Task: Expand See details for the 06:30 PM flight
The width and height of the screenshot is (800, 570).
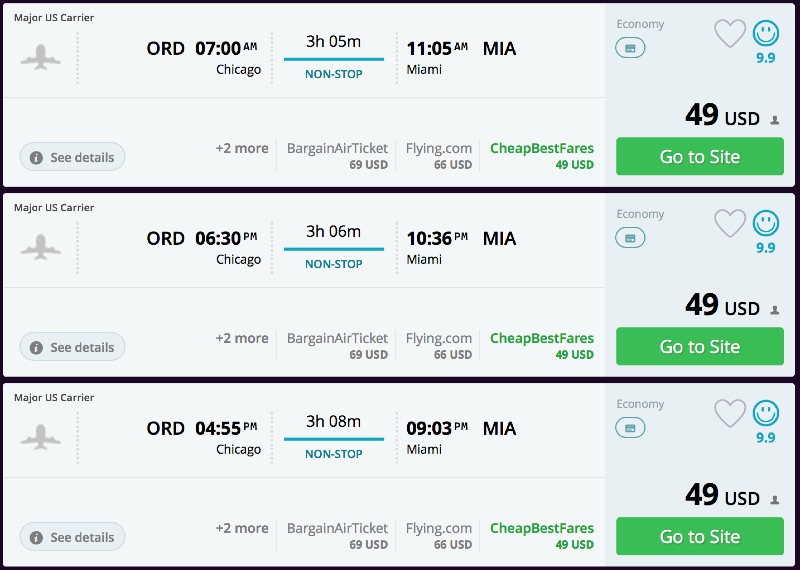Action: pos(72,347)
